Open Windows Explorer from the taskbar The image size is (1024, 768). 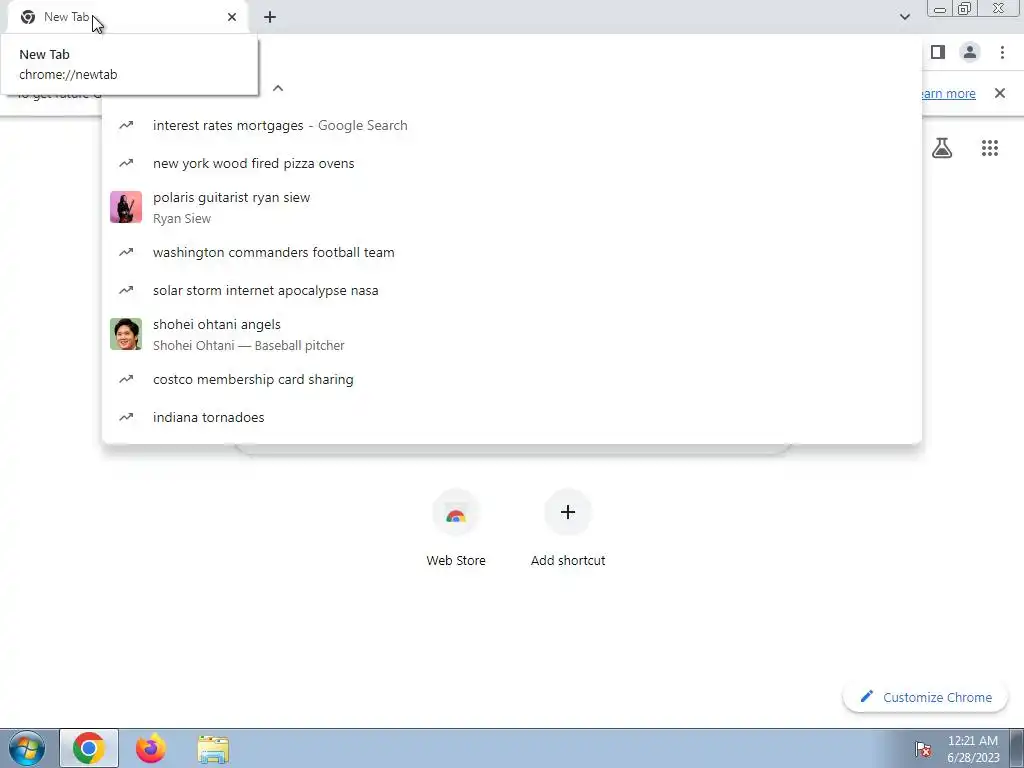tap(213, 748)
